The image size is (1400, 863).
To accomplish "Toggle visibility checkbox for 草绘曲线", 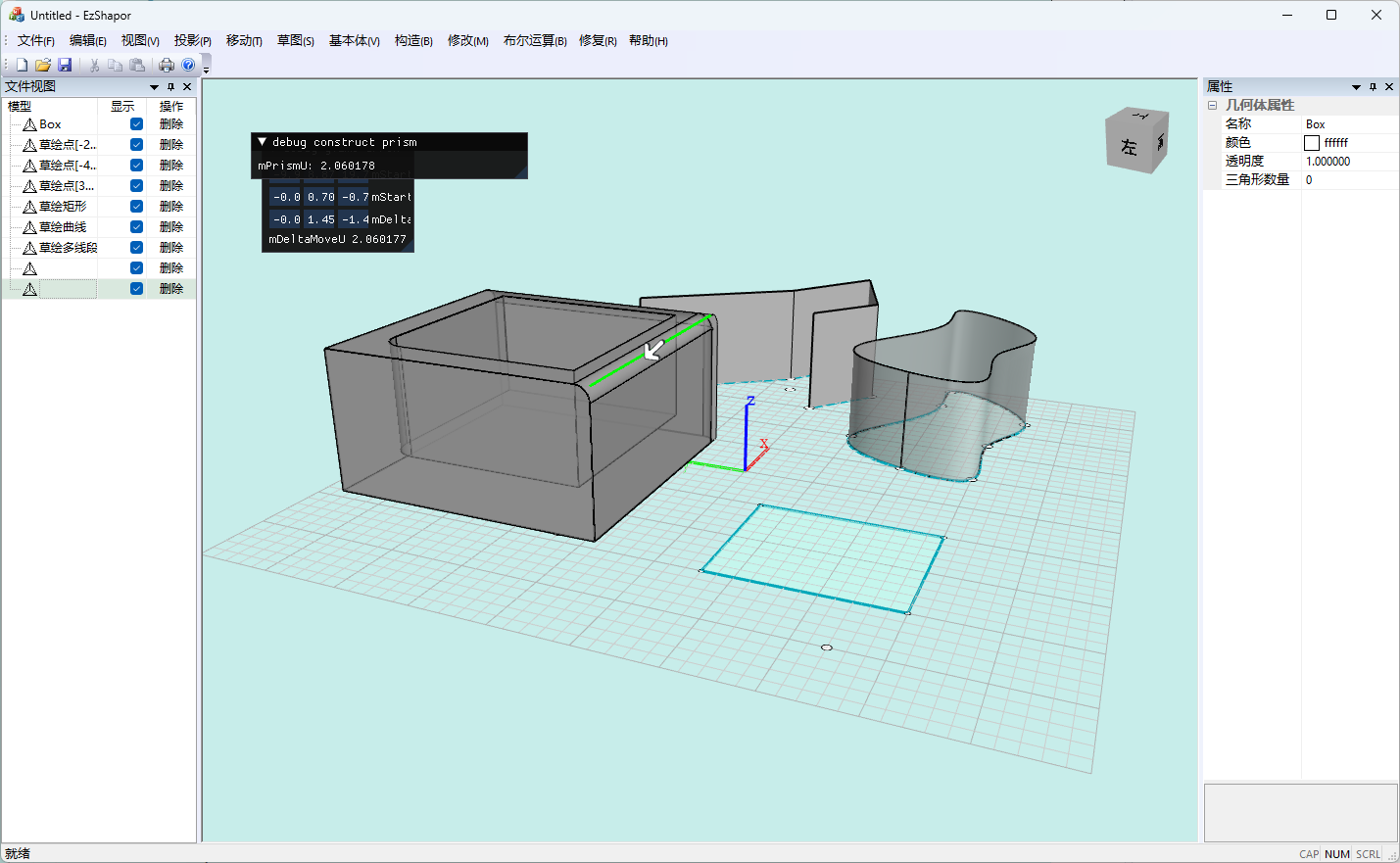I will pos(136,227).
